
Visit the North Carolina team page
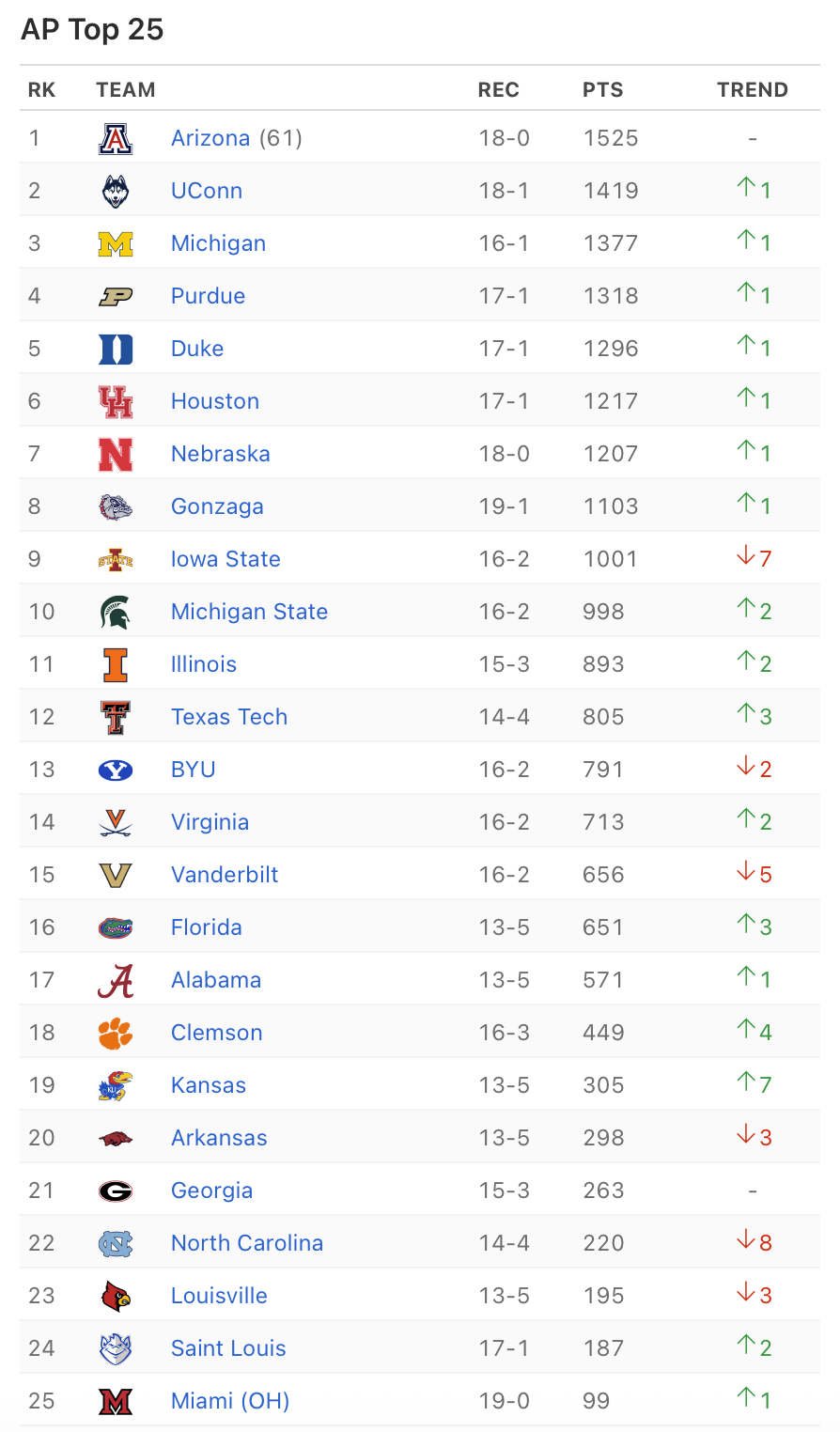click(x=247, y=1243)
